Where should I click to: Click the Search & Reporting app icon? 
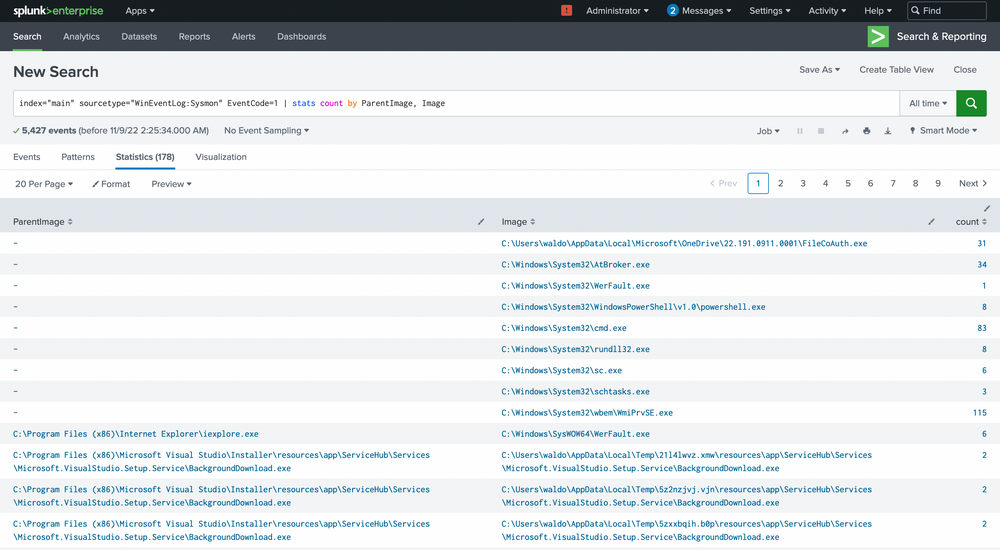coord(877,36)
